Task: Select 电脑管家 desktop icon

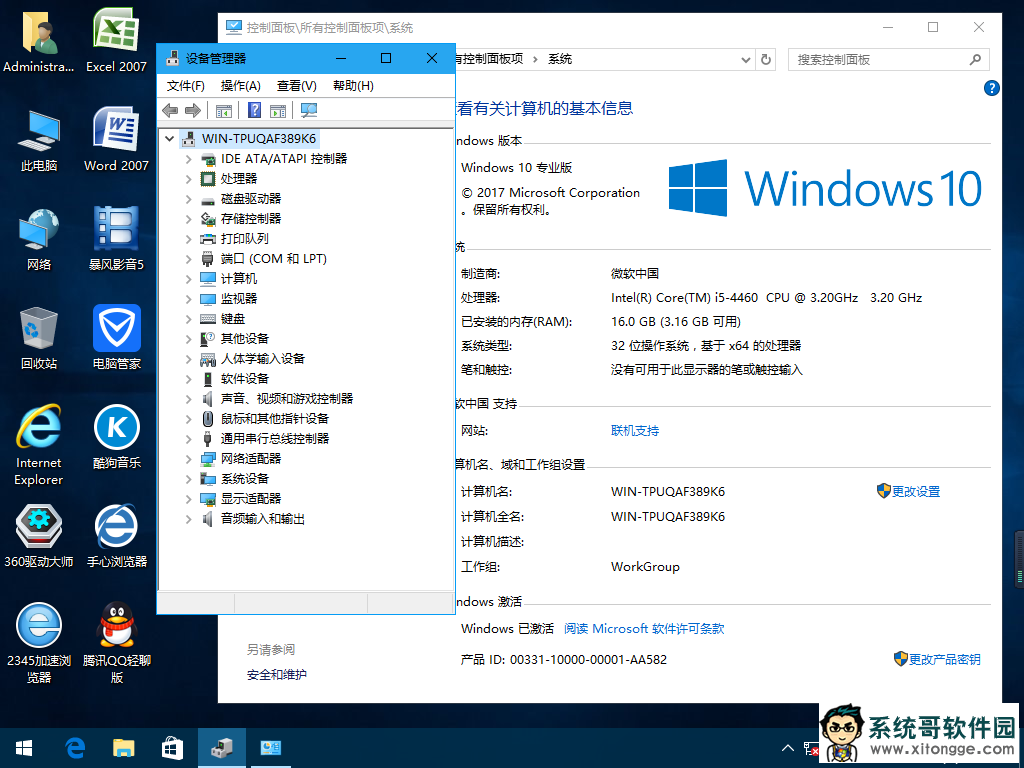Action: click(116, 338)
